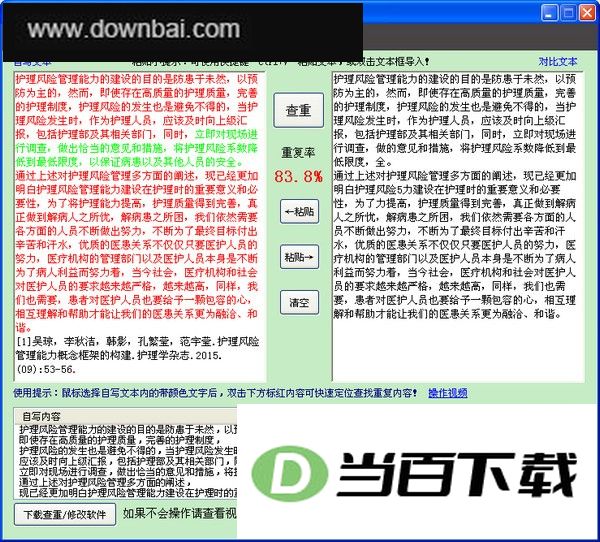Click the red 83.8% repetition rate value
The height and width of the screenshot is (542, 600).
pyautogui.click(x=298, y=176)
